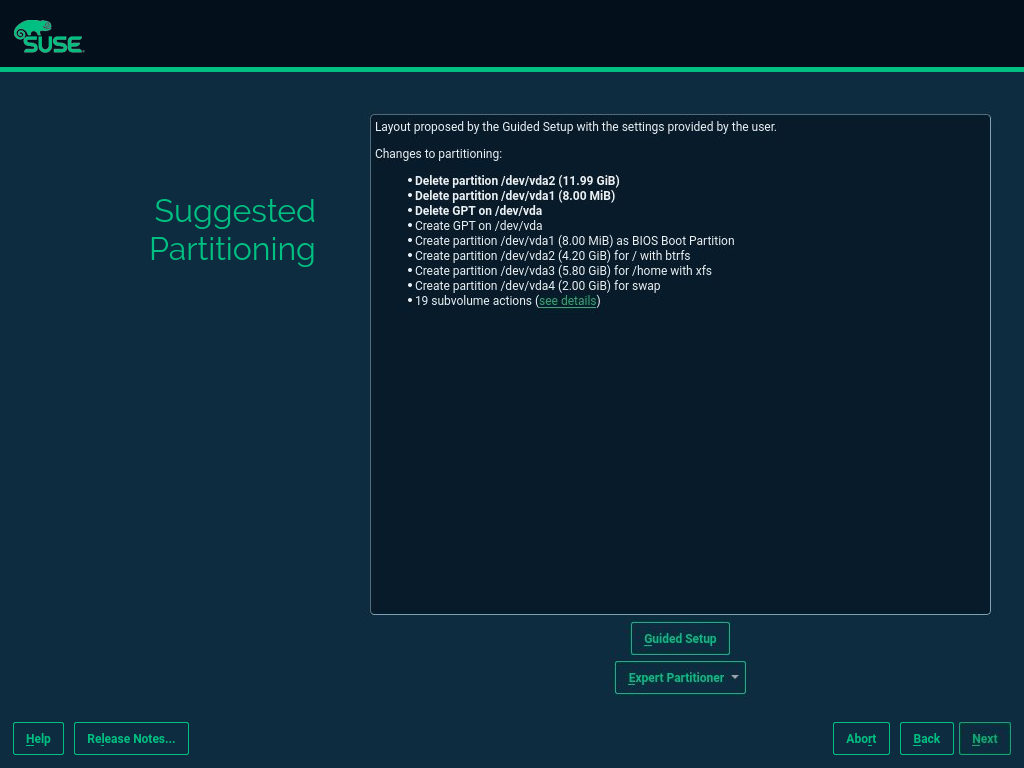Click the 'Delete partition /dev/vda2 (11.99 GiB)' entry
This screenshot has width=1024, height=768.
tap(517, 181)
